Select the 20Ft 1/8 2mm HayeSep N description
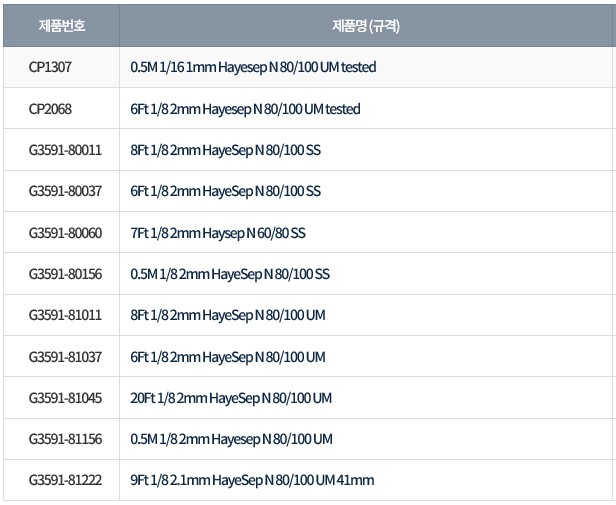616x505 pixels. [x=231, y=398]
